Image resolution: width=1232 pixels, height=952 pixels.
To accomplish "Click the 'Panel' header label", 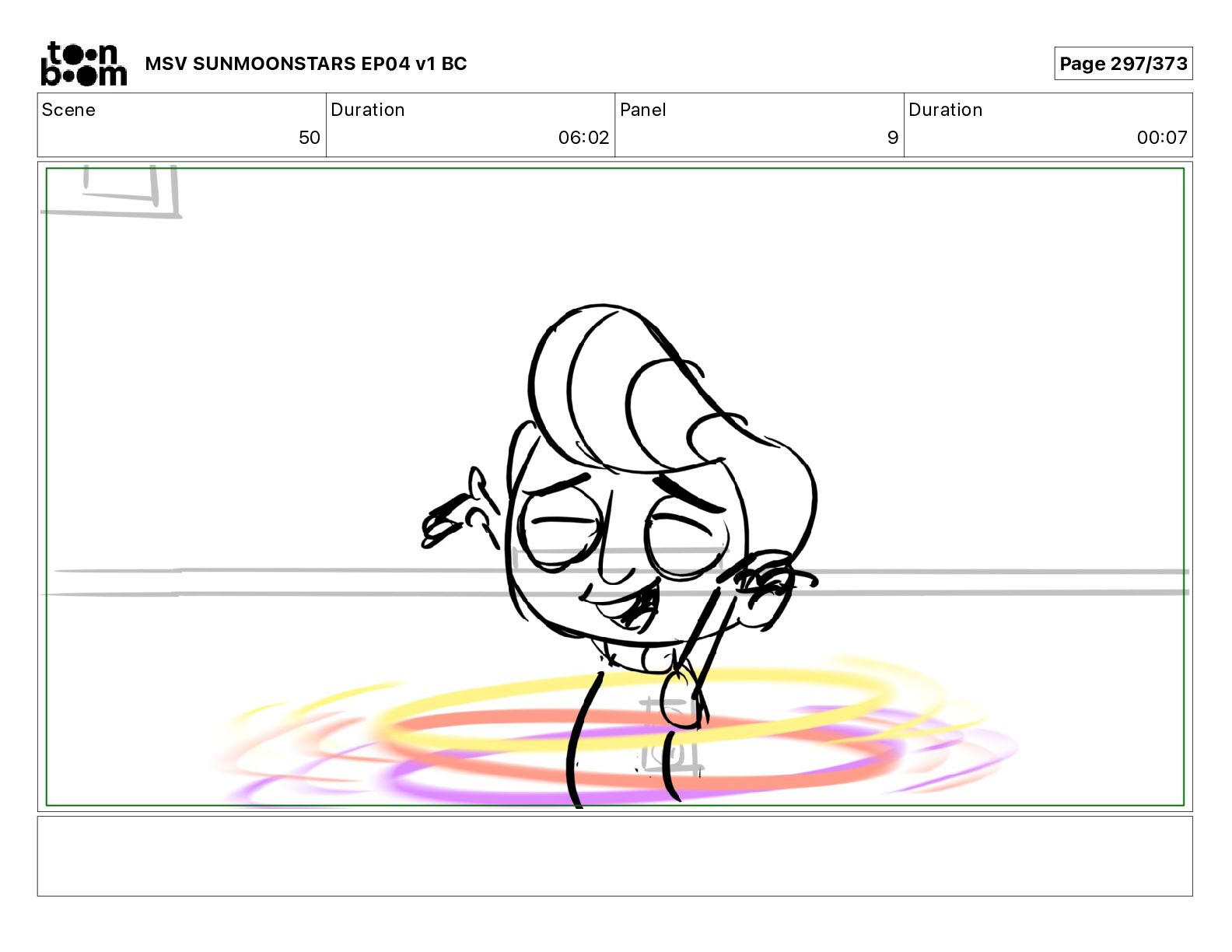I will 642,110.
